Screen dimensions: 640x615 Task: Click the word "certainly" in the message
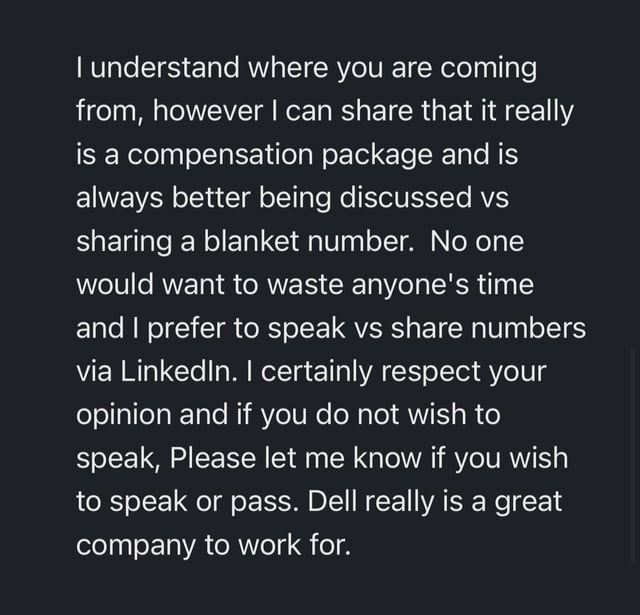pyautogui.click(x=317, y=372)
